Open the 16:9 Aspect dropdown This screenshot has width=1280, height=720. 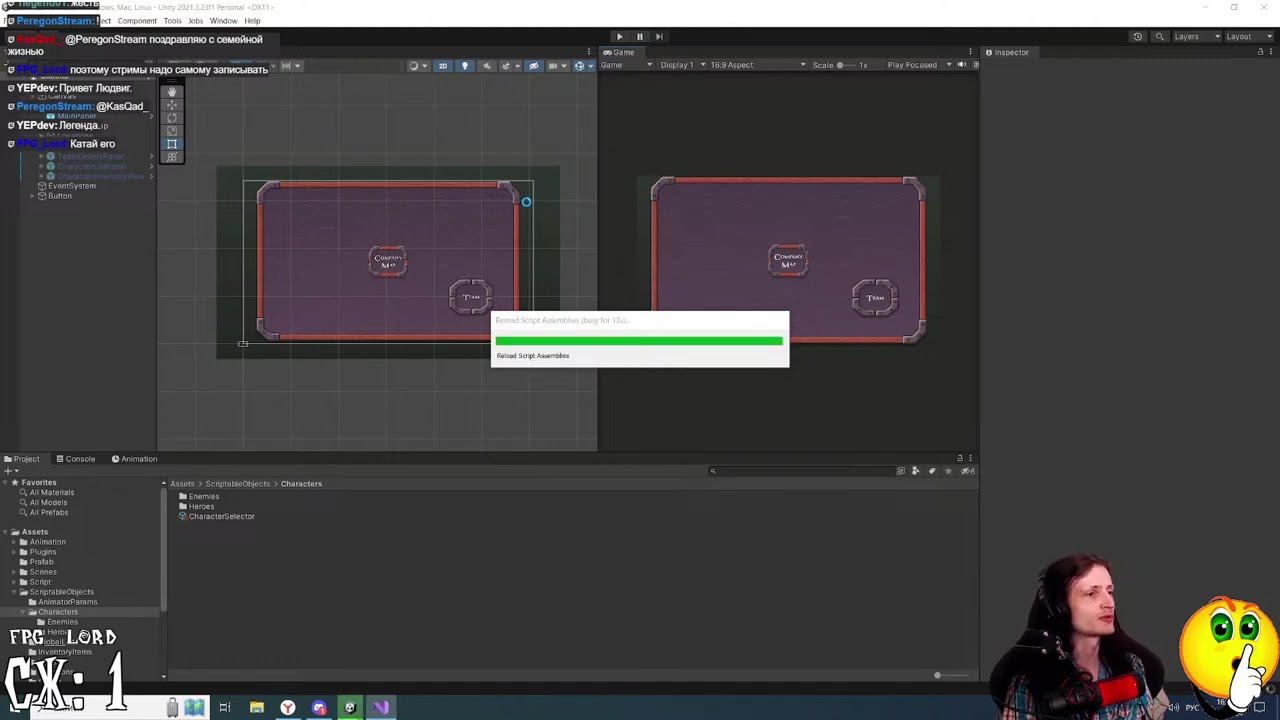click(x=758, y=65)
